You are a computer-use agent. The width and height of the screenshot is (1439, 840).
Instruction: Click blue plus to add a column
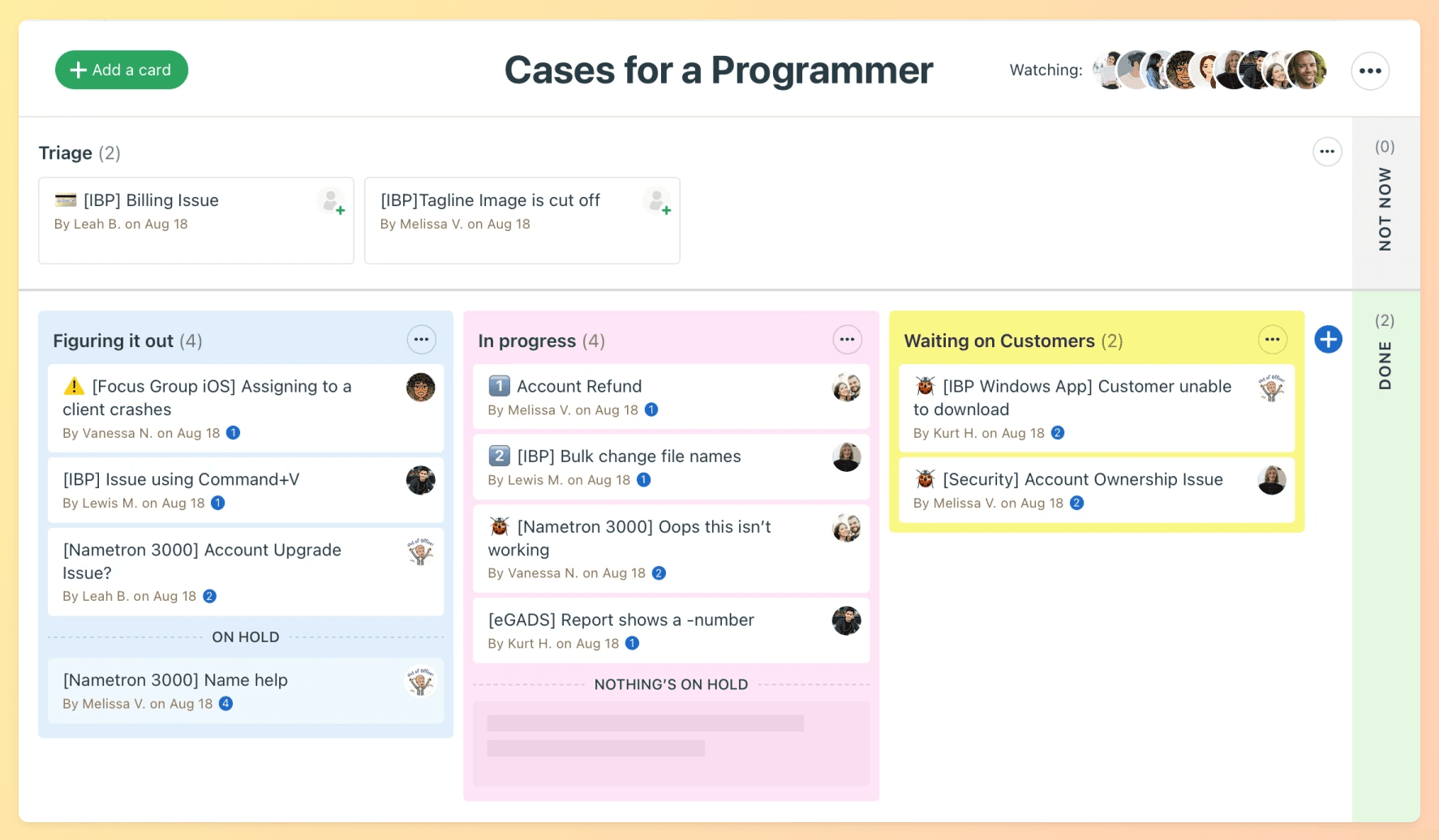[x=1328, y=339]
